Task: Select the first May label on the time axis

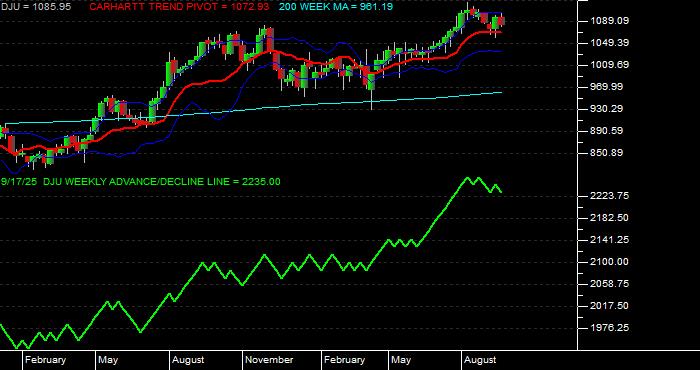Action: [108, 360]
